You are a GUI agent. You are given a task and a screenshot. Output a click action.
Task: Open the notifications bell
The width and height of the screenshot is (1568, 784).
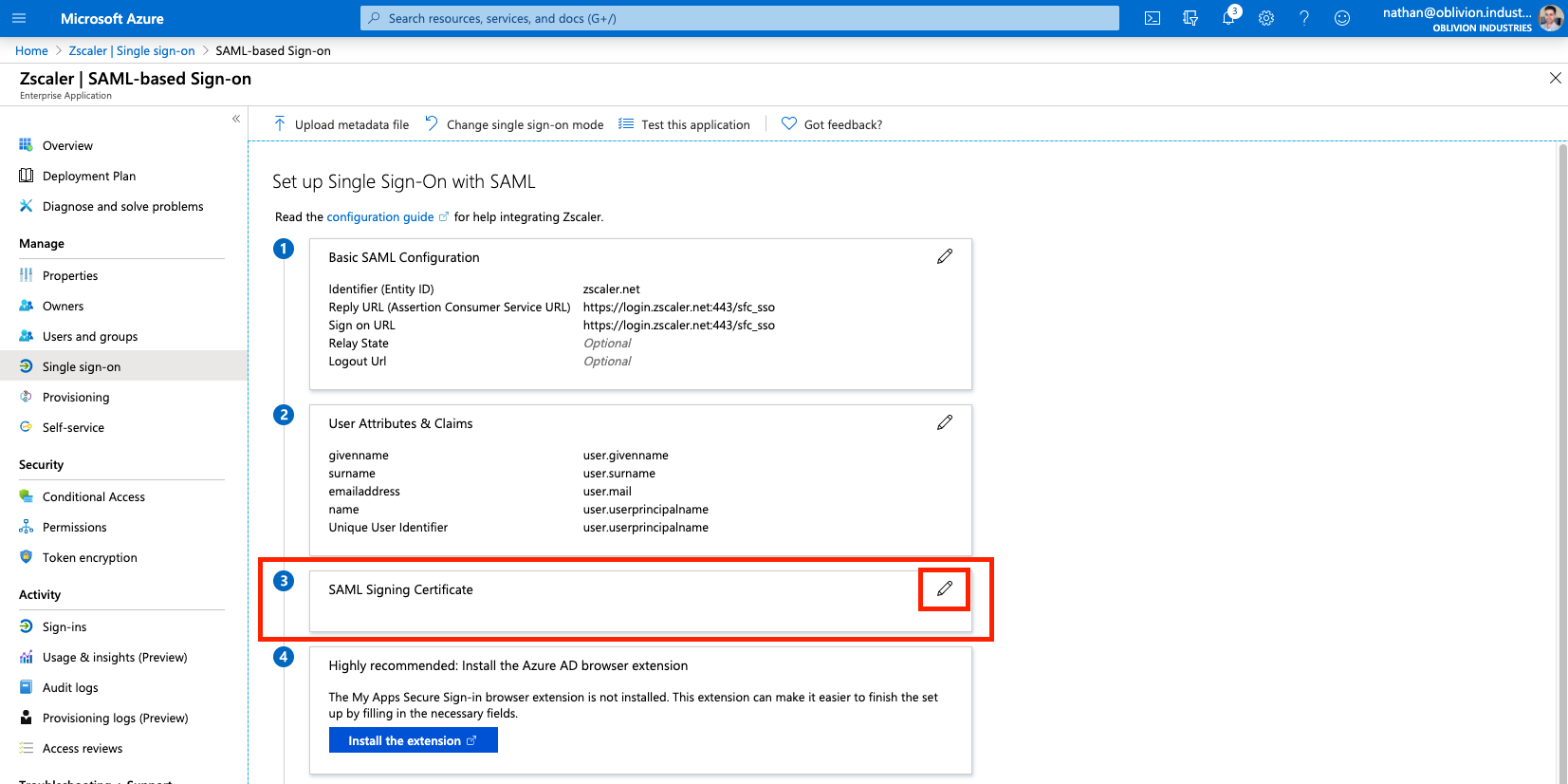[1228, 18]
